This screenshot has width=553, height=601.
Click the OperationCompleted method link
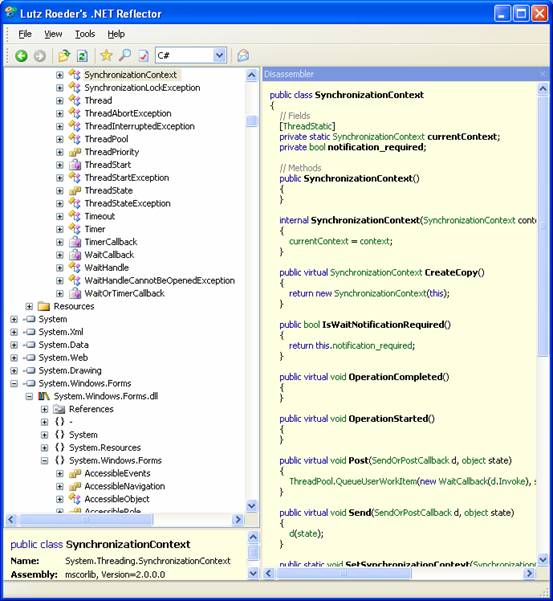tap(395, 377)
